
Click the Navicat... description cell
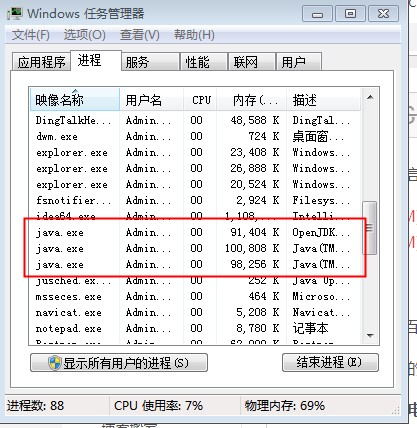[321, 312]
